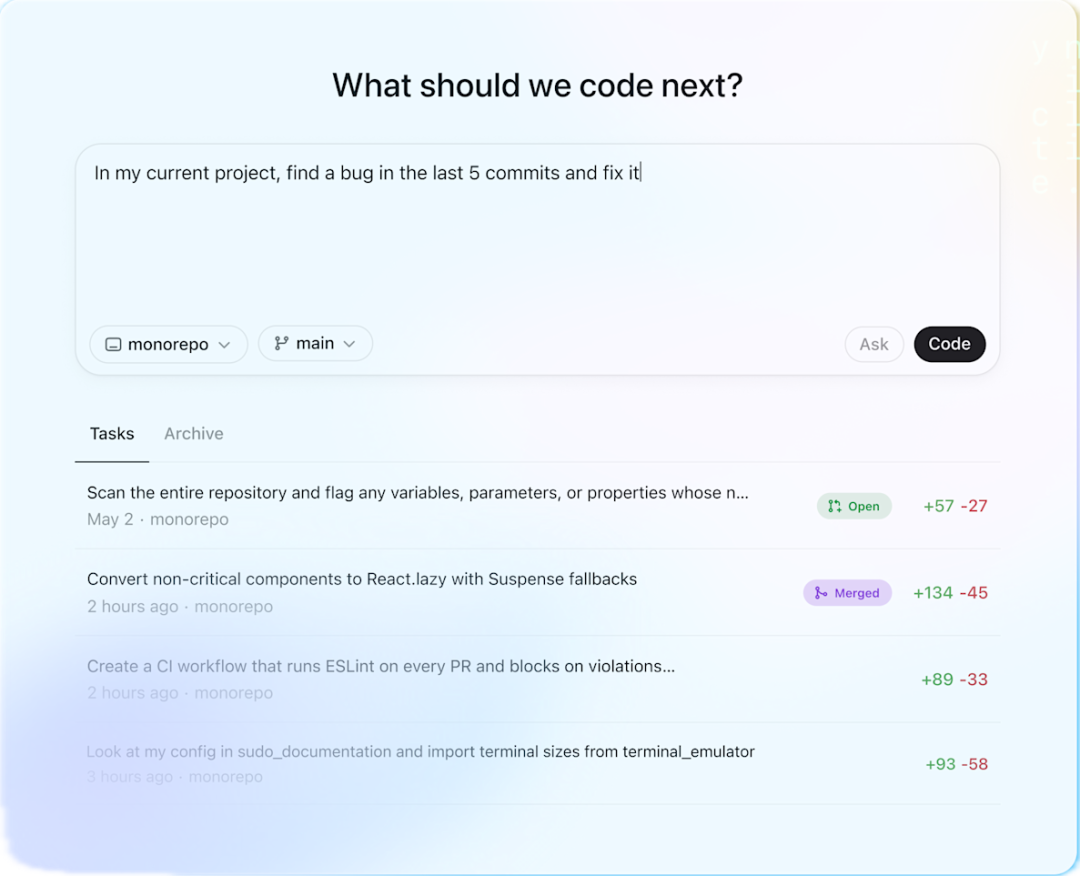
Task: Open the main branch selector
Action: (x=315, y=343)
